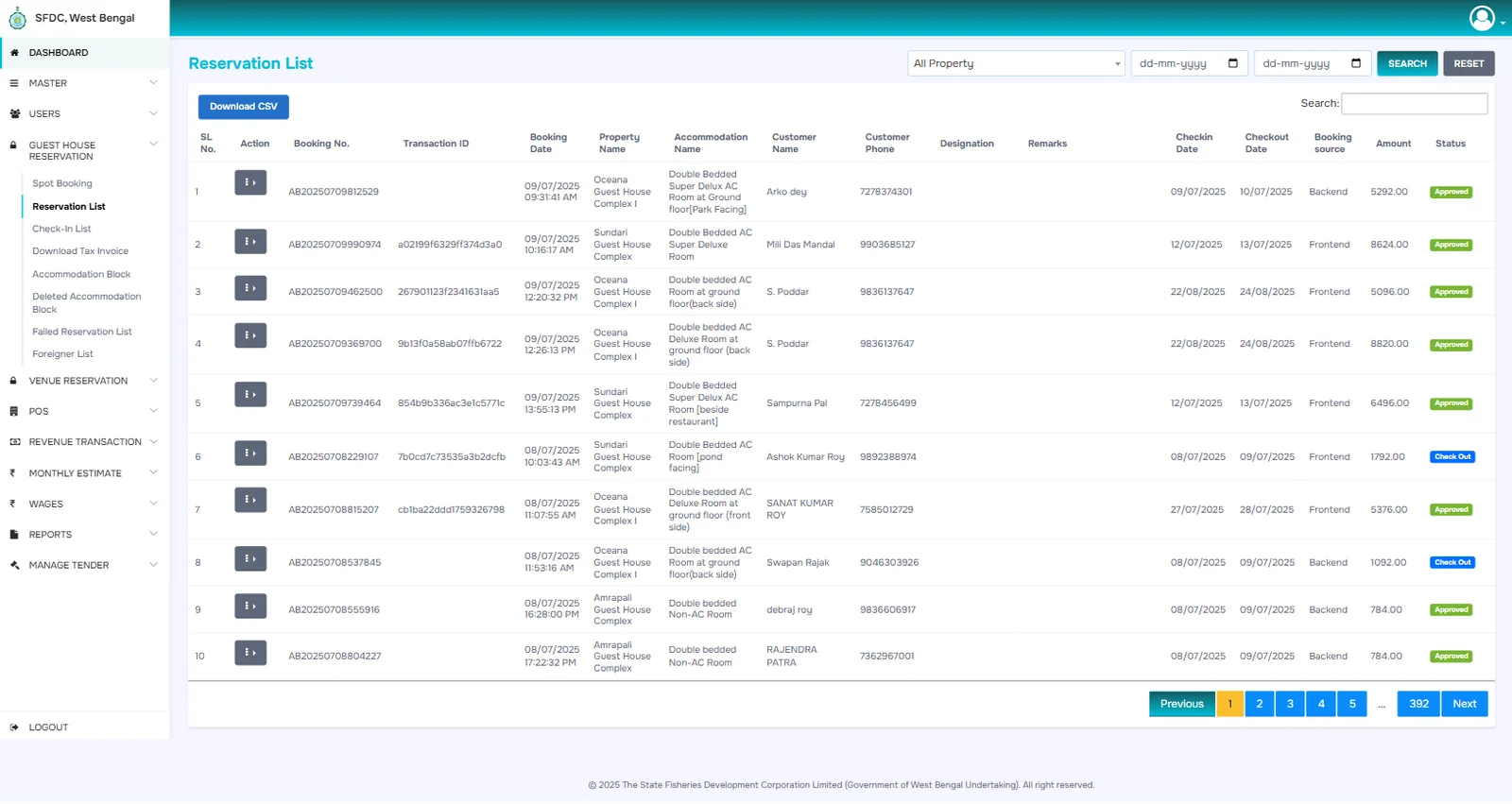Go to page 392 in pagination
The image size is (1512, 804).
1418,704
